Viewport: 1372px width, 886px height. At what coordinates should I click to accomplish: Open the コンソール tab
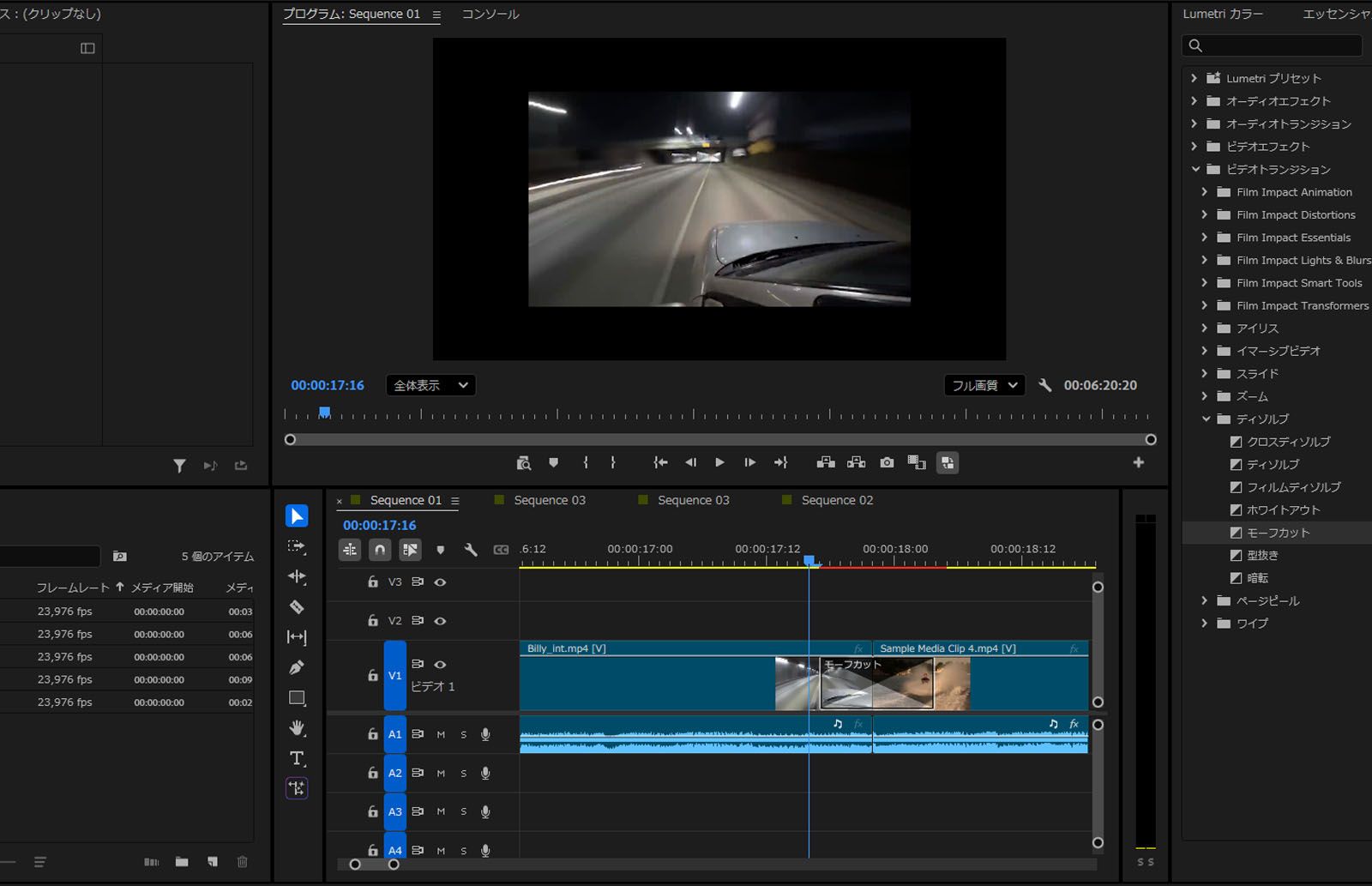490,15
